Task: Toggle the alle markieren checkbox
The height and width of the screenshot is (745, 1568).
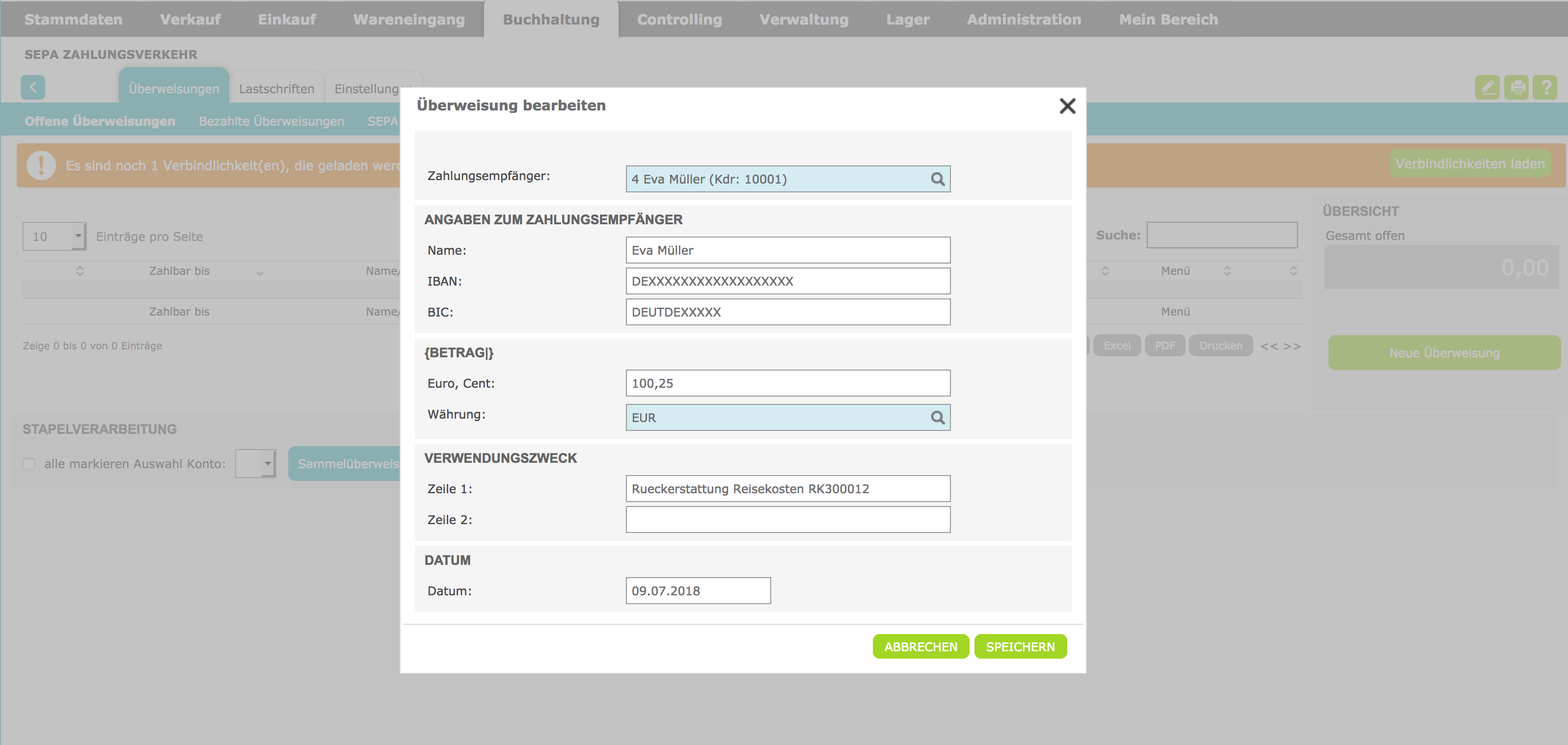Action: tap(29, 464)
